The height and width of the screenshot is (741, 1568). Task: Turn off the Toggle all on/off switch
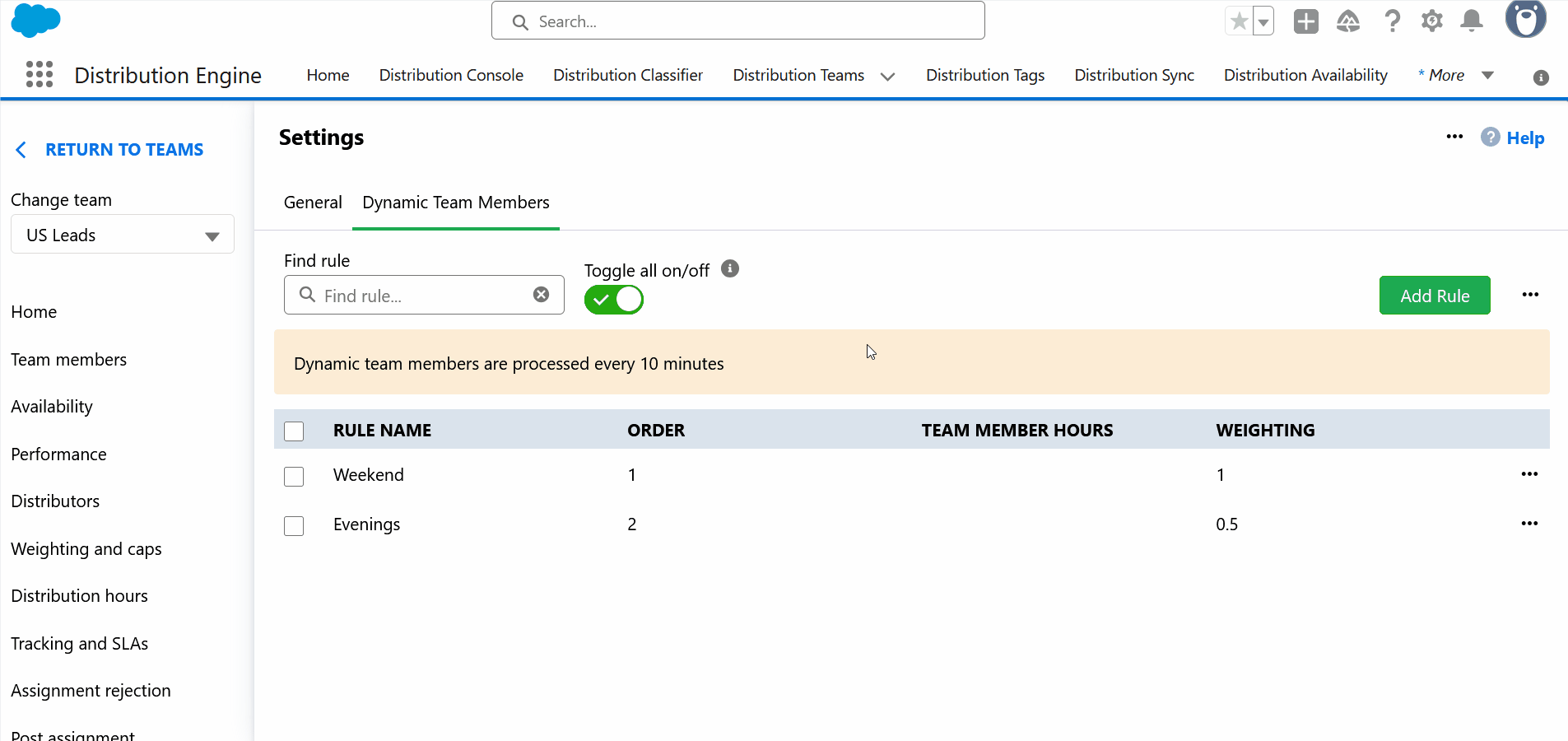pyautogui.click(x=614, y=300)
